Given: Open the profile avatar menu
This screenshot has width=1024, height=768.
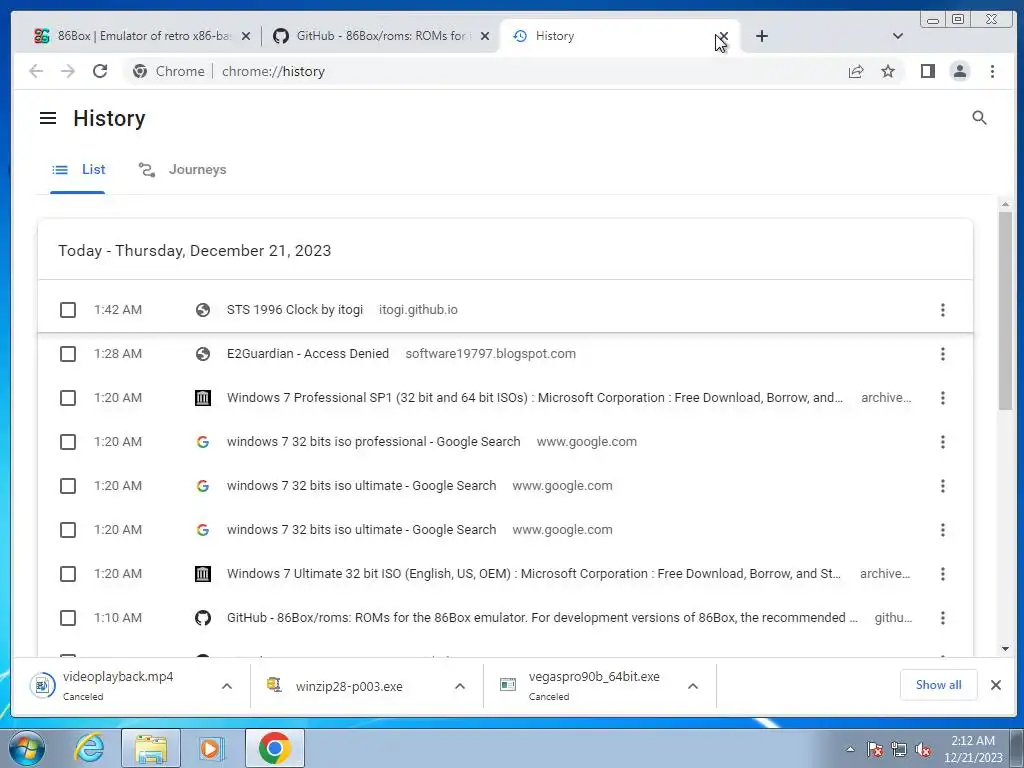Looking at the screenshot, I should pos(959,71).
